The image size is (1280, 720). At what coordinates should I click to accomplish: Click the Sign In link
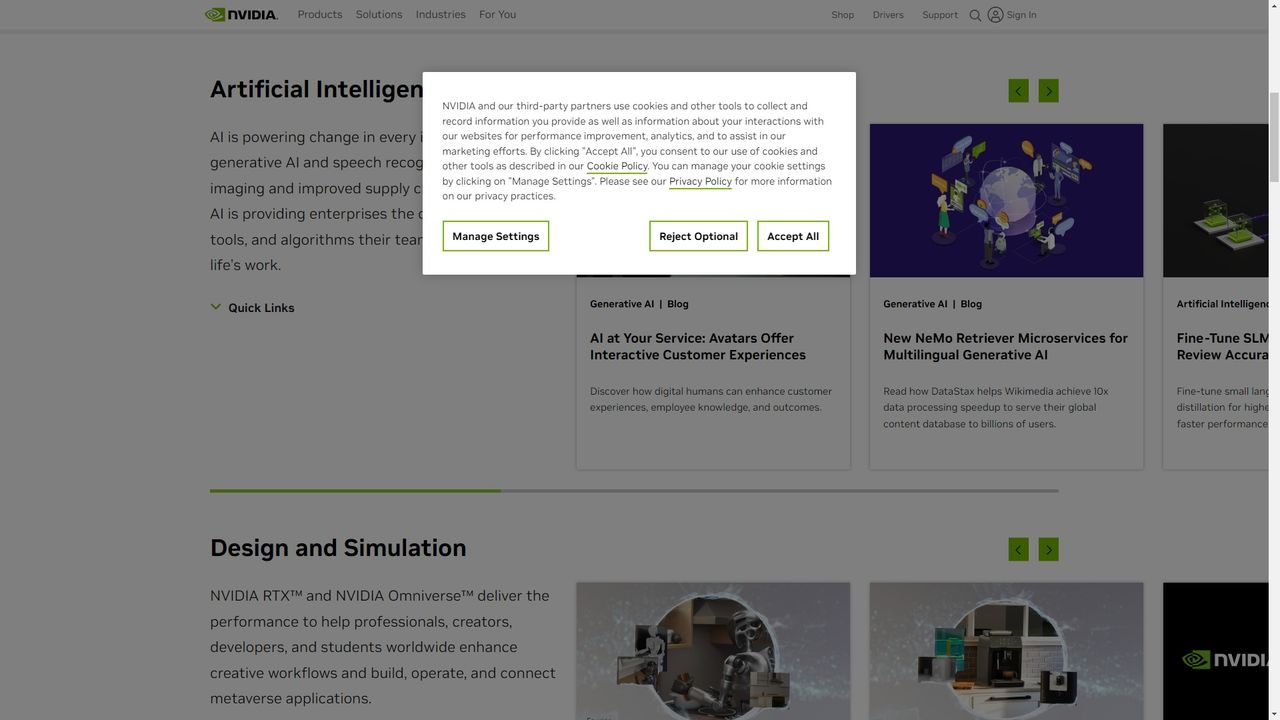tap(1021, 15)
